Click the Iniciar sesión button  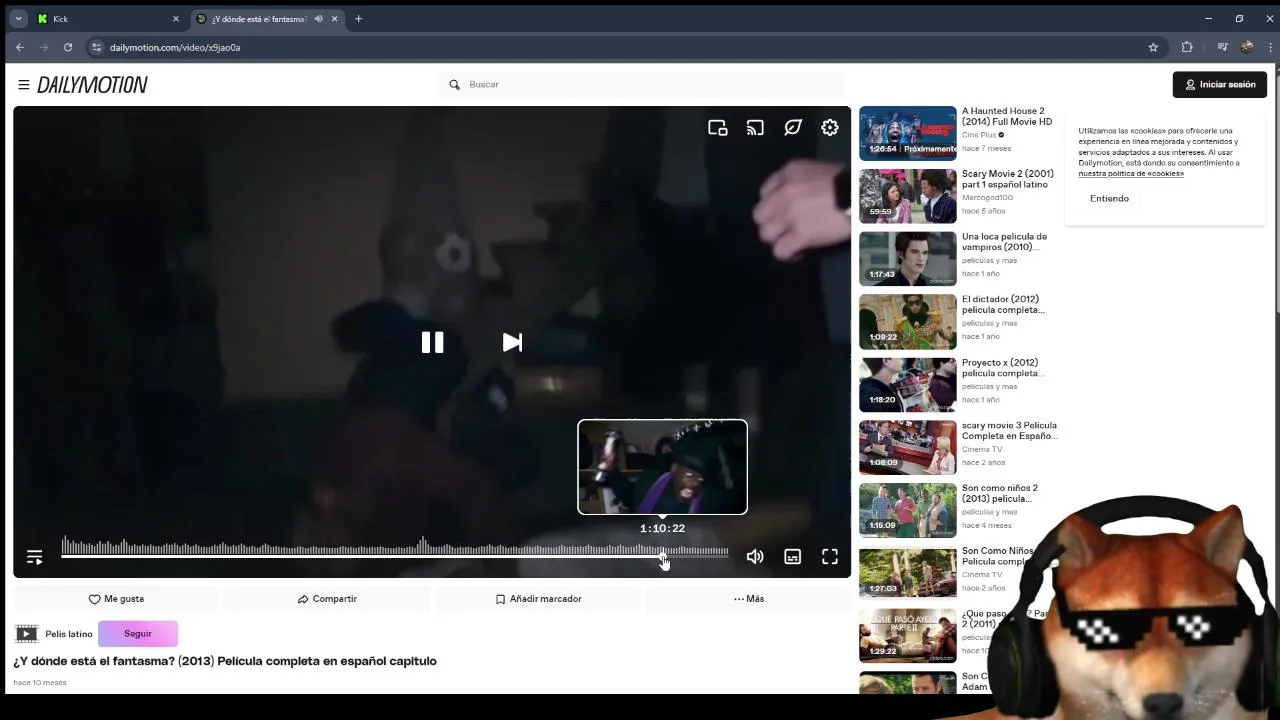pos(1220,84)
